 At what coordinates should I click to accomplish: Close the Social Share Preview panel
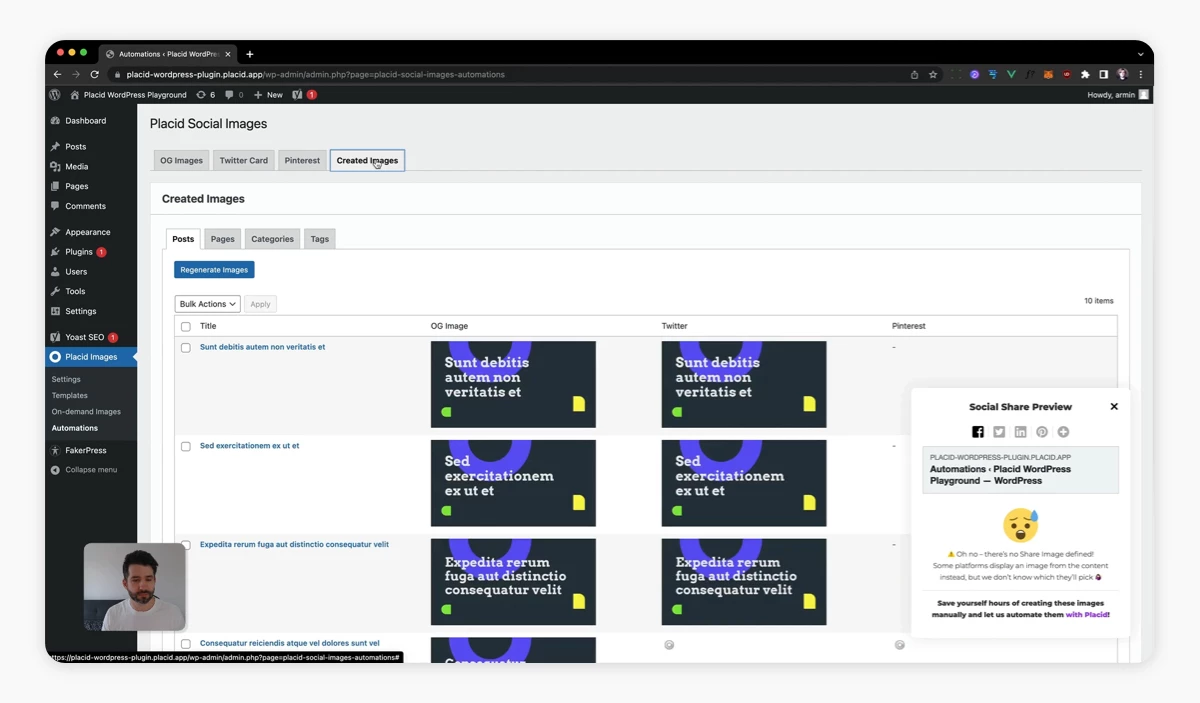(1114, 407)
